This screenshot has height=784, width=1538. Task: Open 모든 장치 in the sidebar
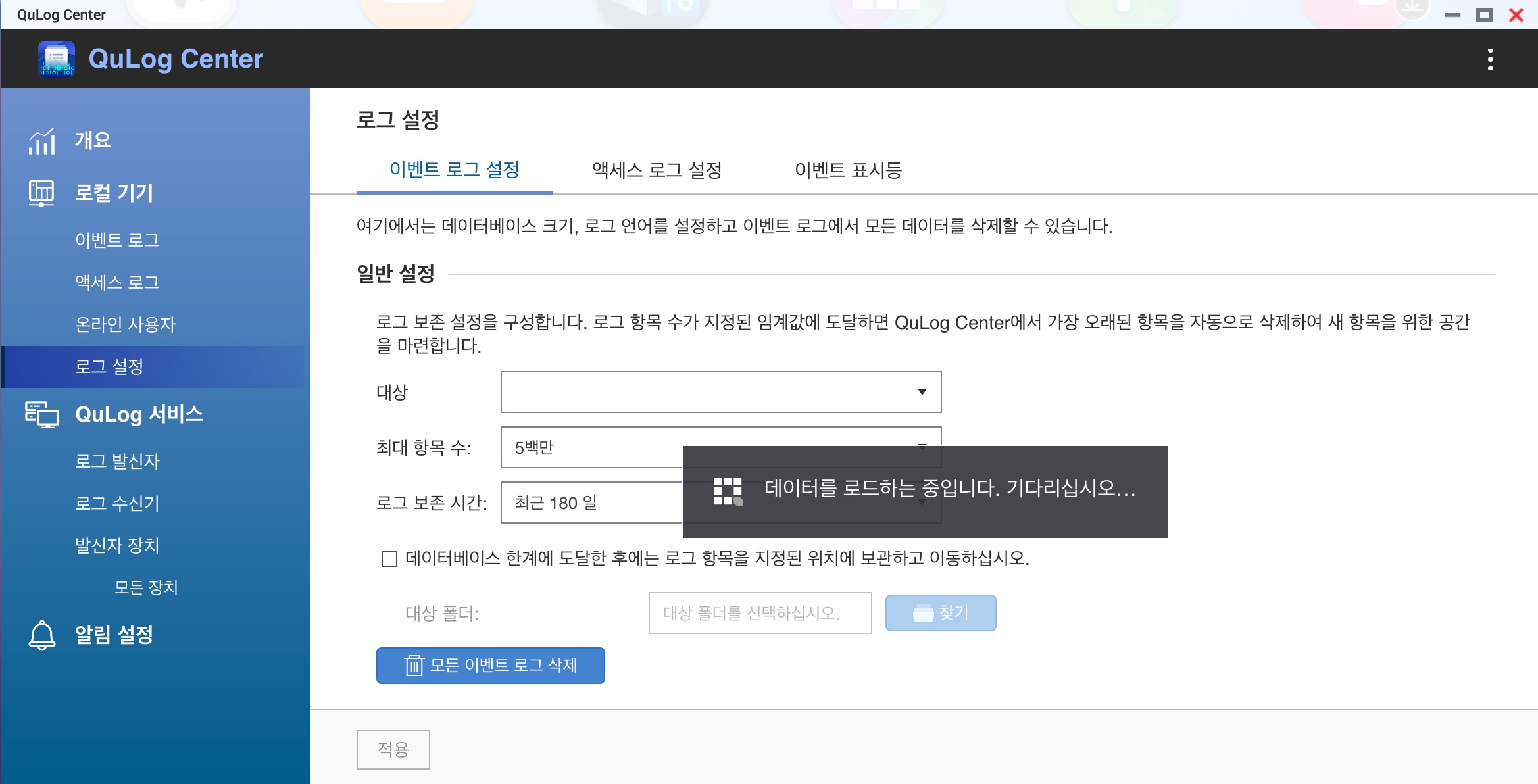146,587
